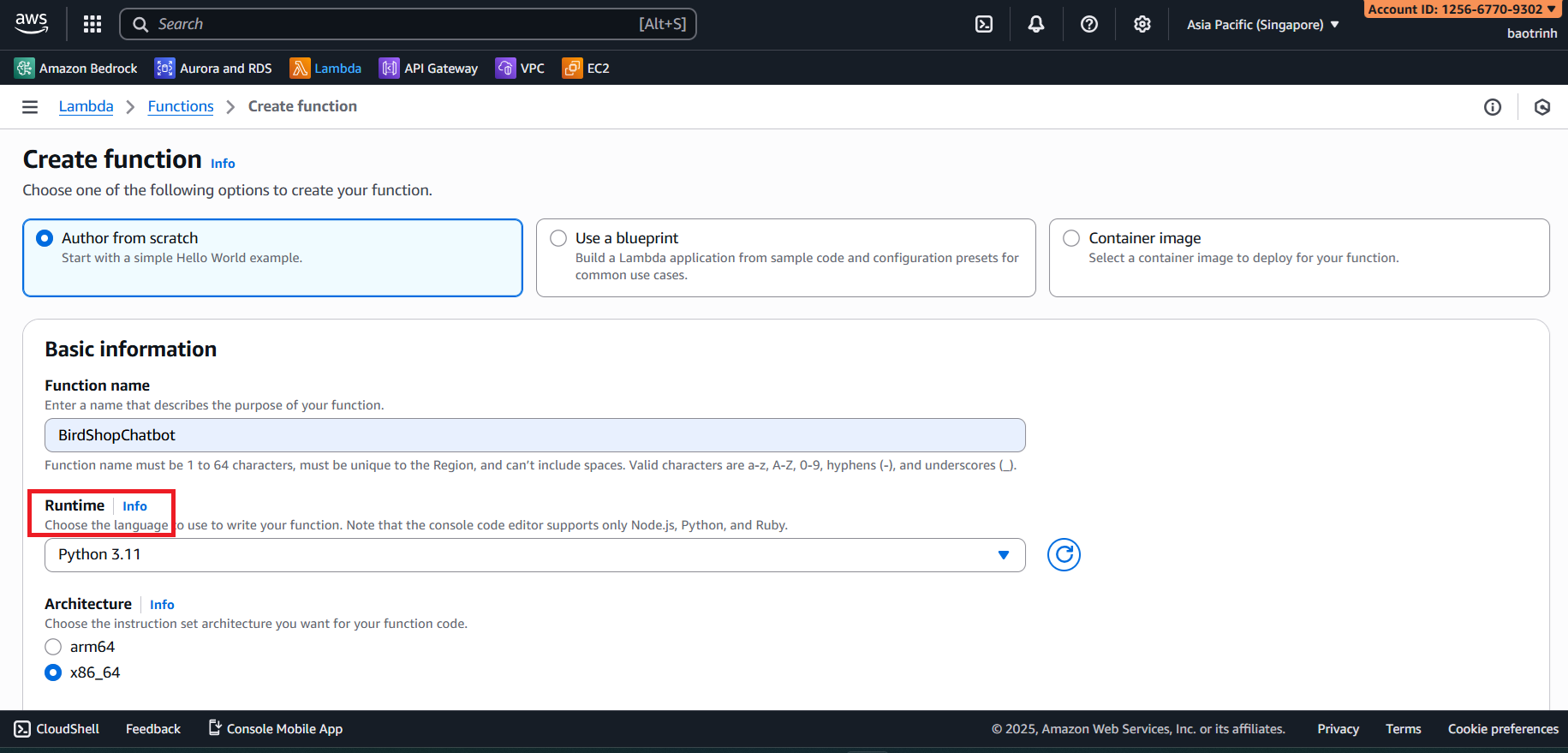Open the services grid menu icon
This screenshot has height=753, width=1568.
click(x=92, y=24)
